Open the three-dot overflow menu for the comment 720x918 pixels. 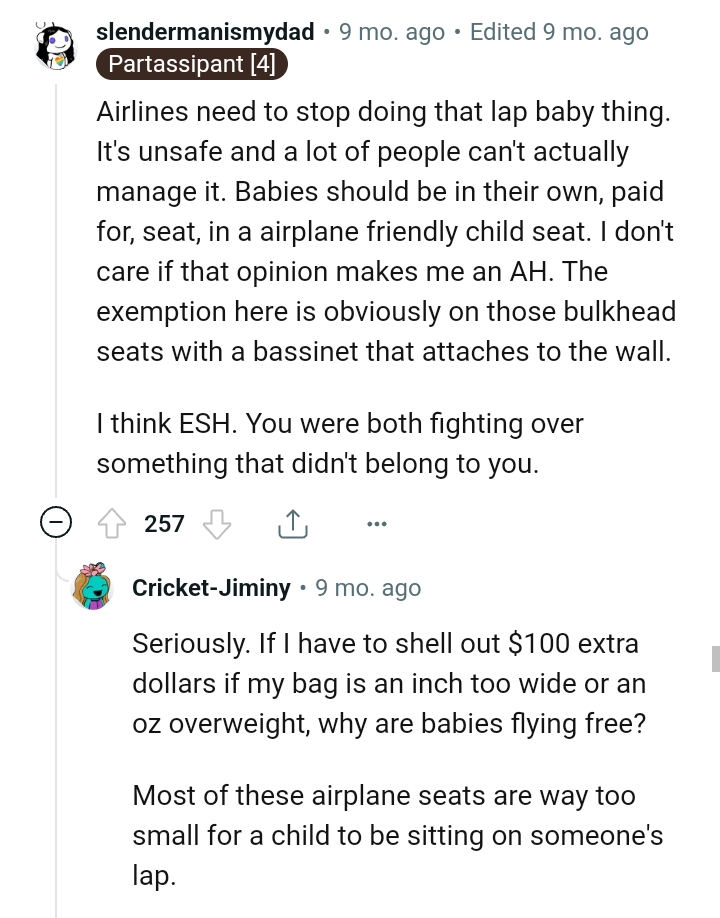pyautogui.click(x=377, y=523)
